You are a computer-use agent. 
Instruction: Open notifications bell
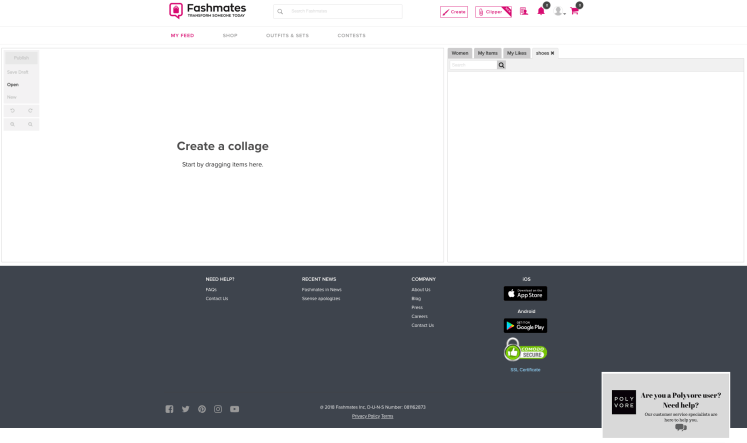coord(541,11)
